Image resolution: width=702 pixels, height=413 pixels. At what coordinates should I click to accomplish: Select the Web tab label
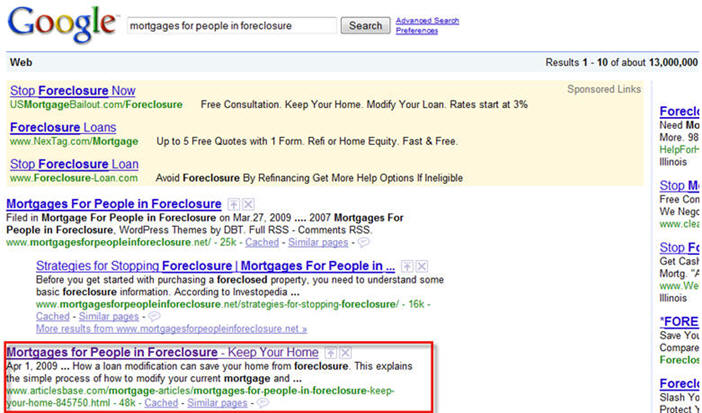21,62
